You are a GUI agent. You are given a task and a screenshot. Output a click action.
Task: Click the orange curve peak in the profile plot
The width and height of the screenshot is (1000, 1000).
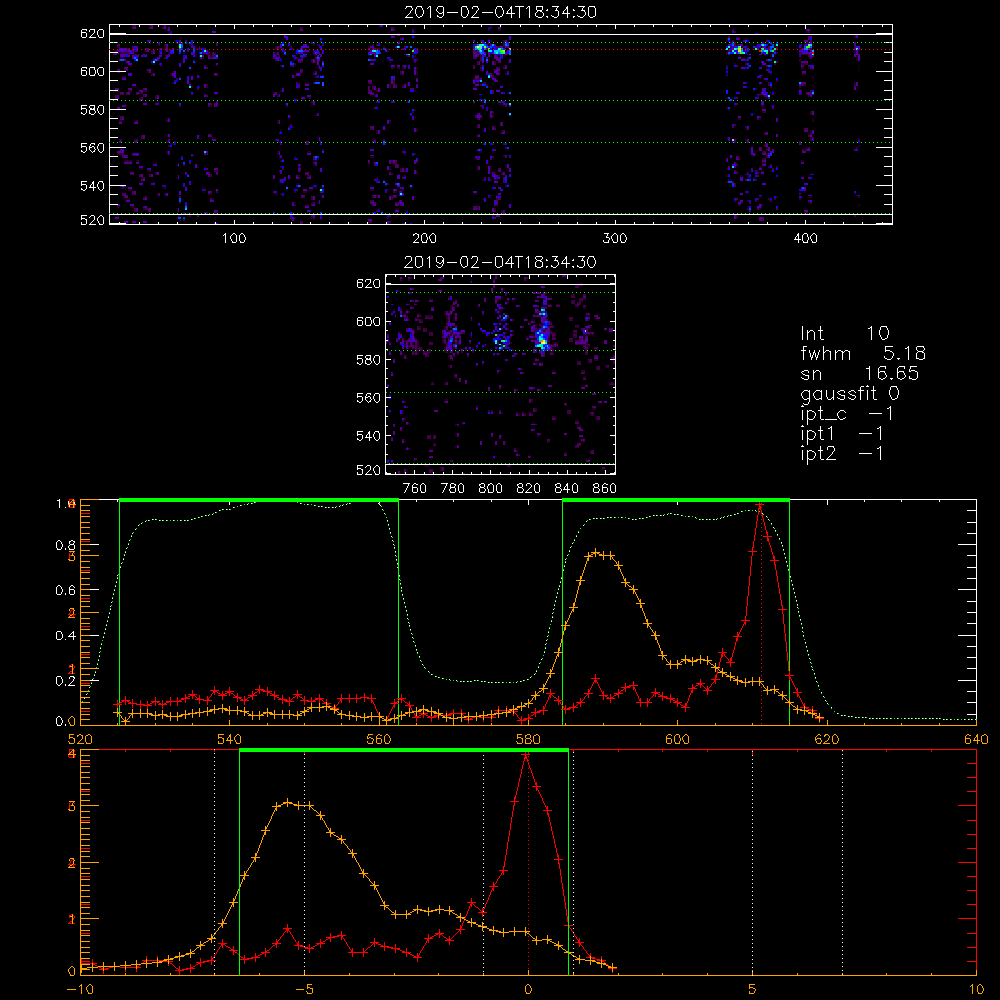click(596, 552)
